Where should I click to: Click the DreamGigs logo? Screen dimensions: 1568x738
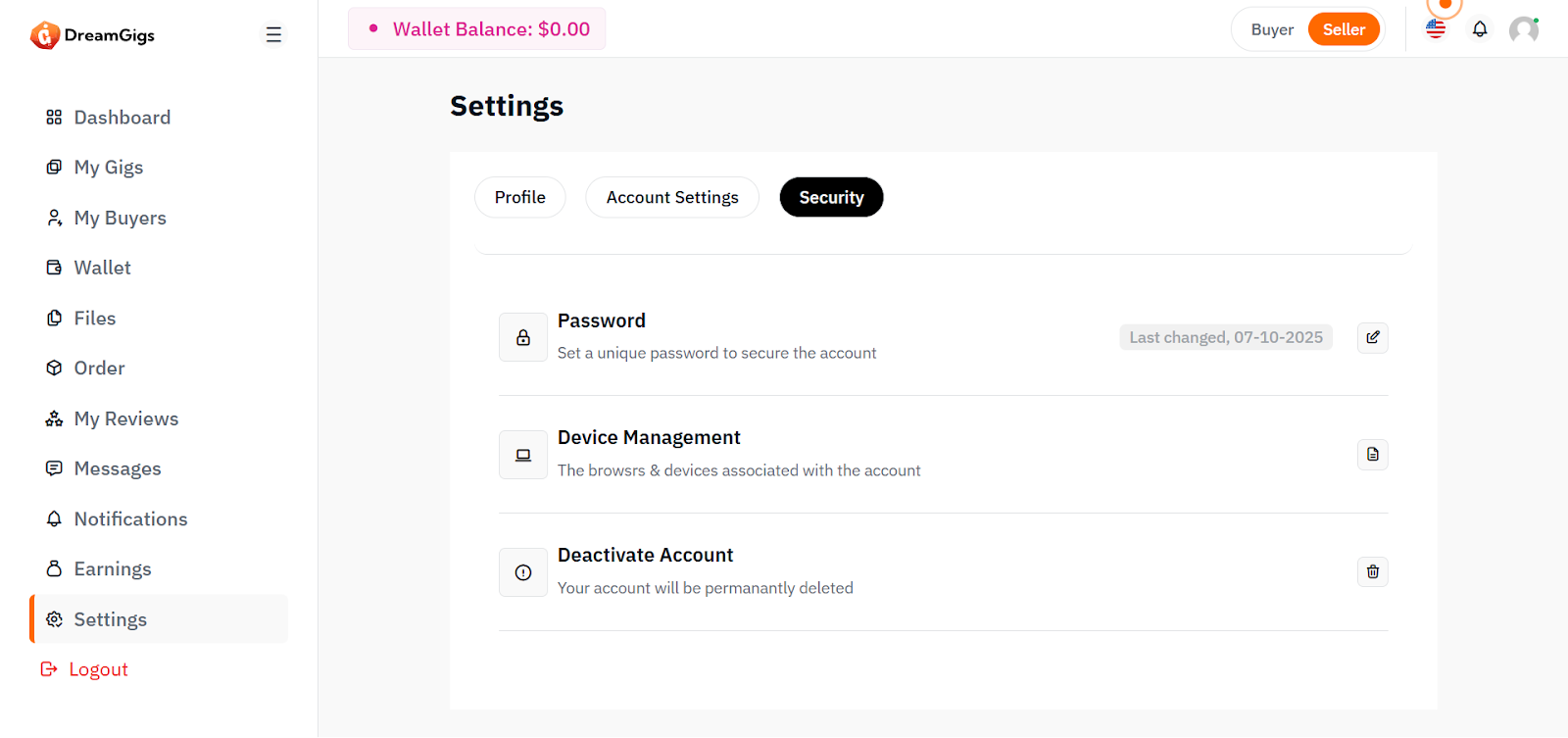coord(93,35)
